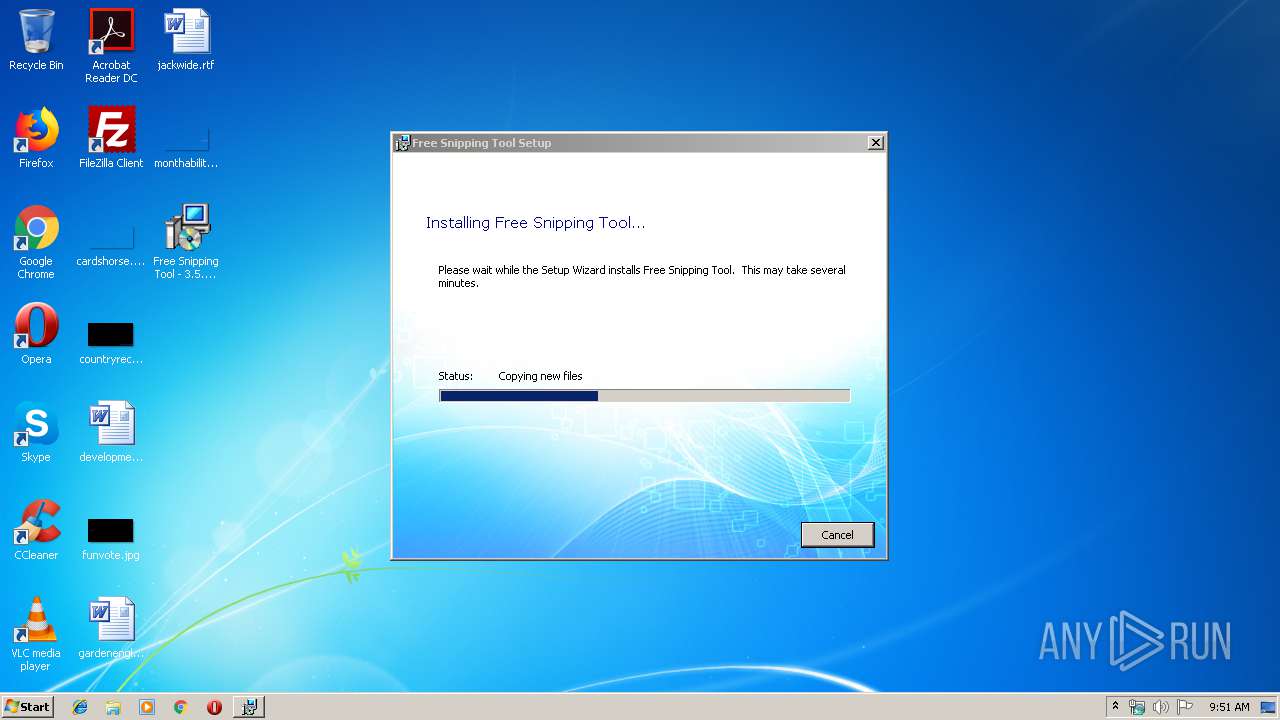The image size is (1280, 720).
Task: Launch Chrome from the taskbar
Action: [x=180, y=707]
